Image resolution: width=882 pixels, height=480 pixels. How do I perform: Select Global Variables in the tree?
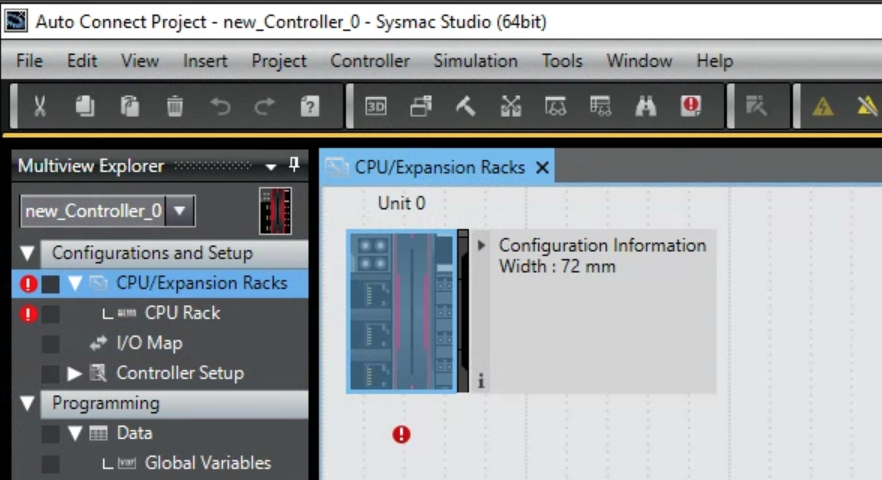208,463
